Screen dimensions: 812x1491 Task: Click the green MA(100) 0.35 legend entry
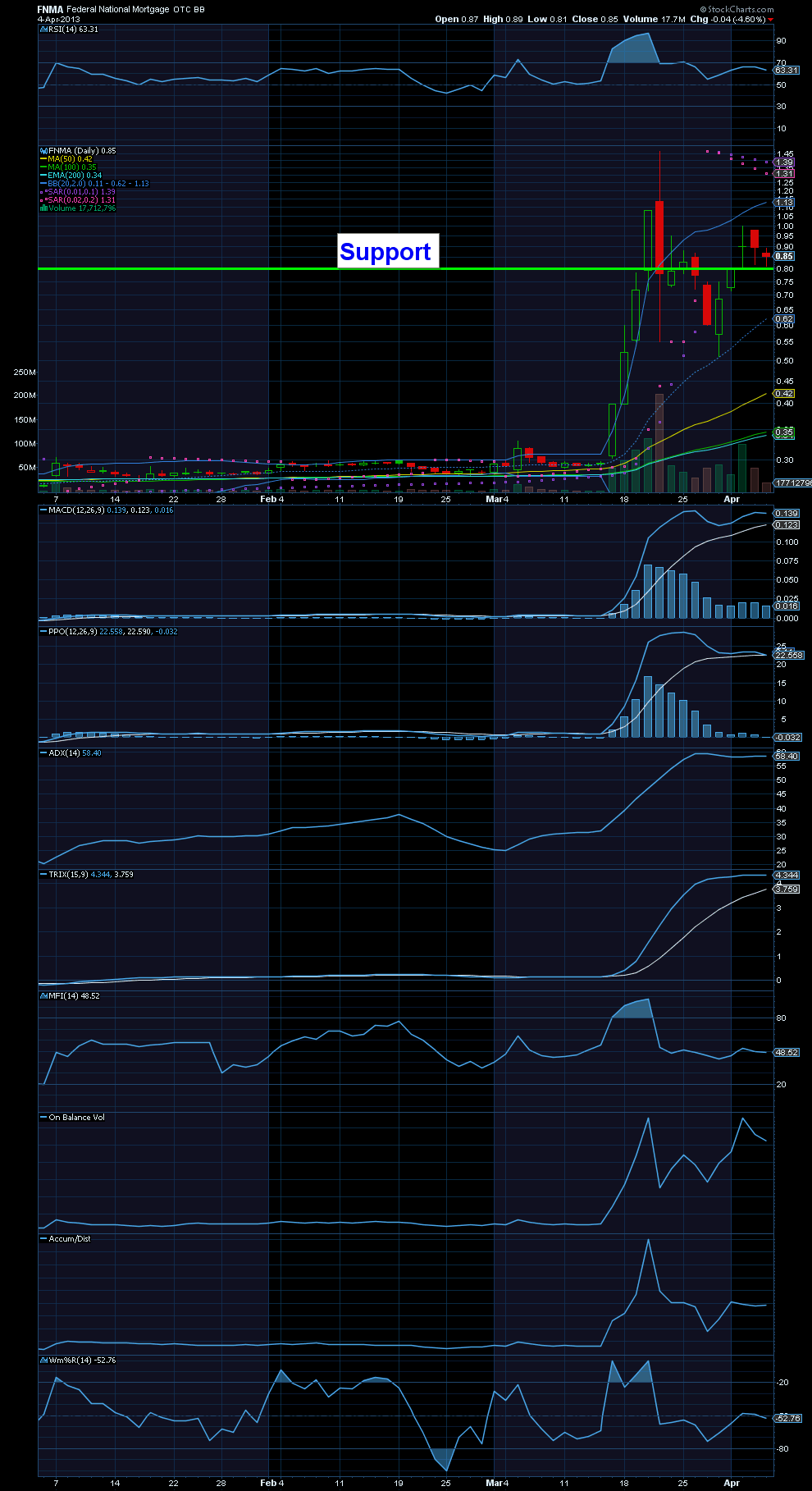68,167
